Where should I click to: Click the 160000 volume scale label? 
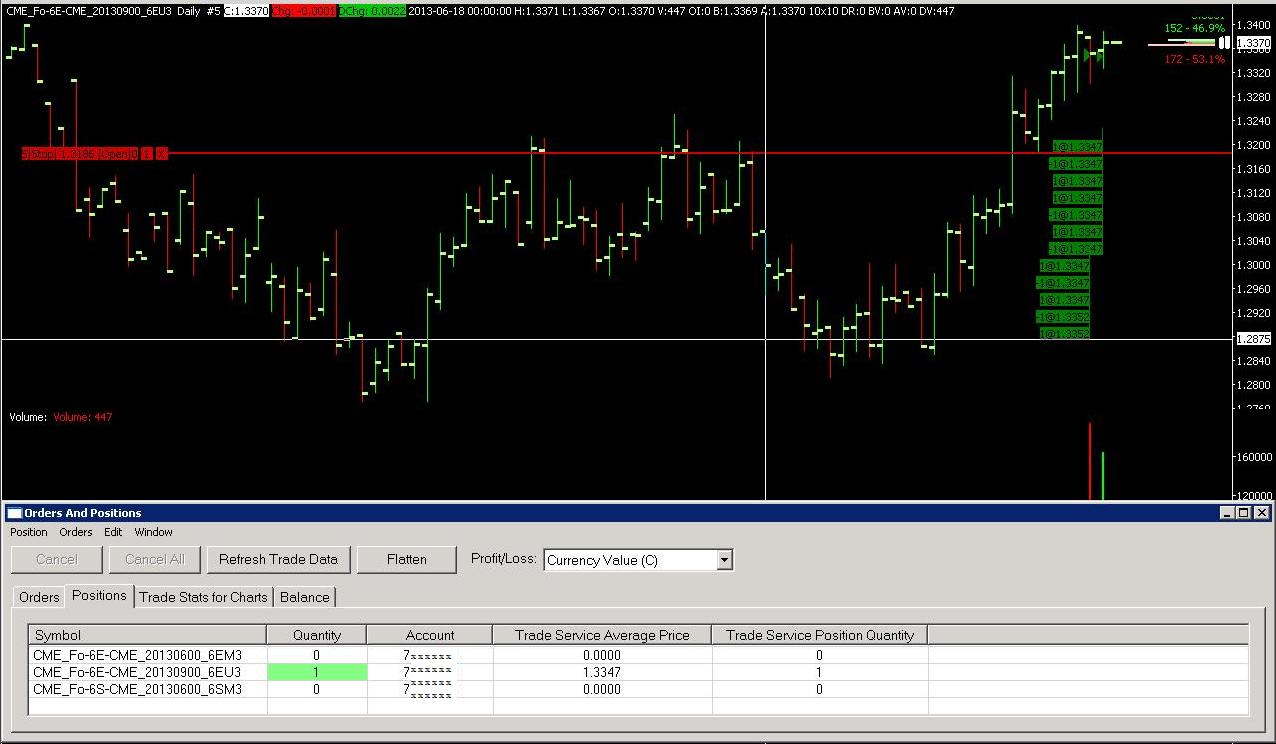1255,457
